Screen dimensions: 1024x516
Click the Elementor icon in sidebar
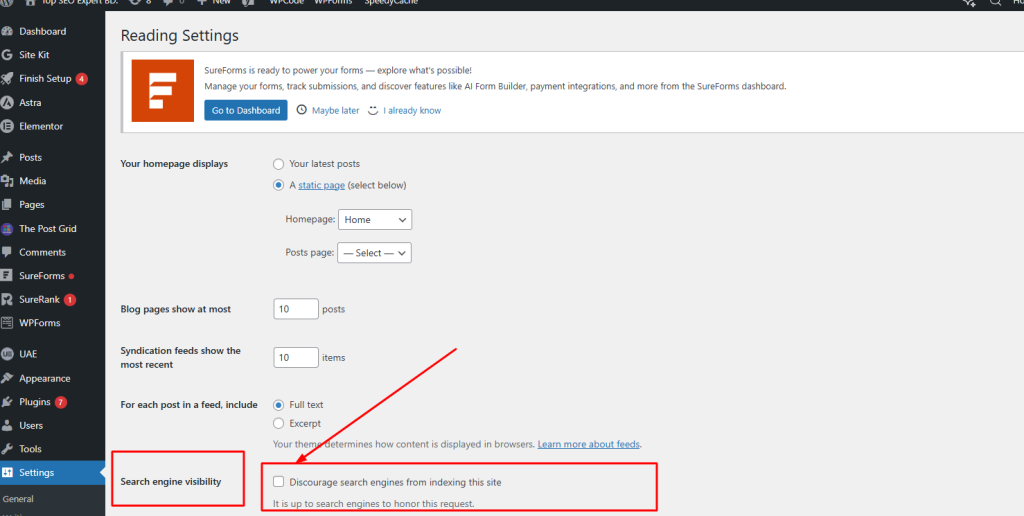pos(8,127)
